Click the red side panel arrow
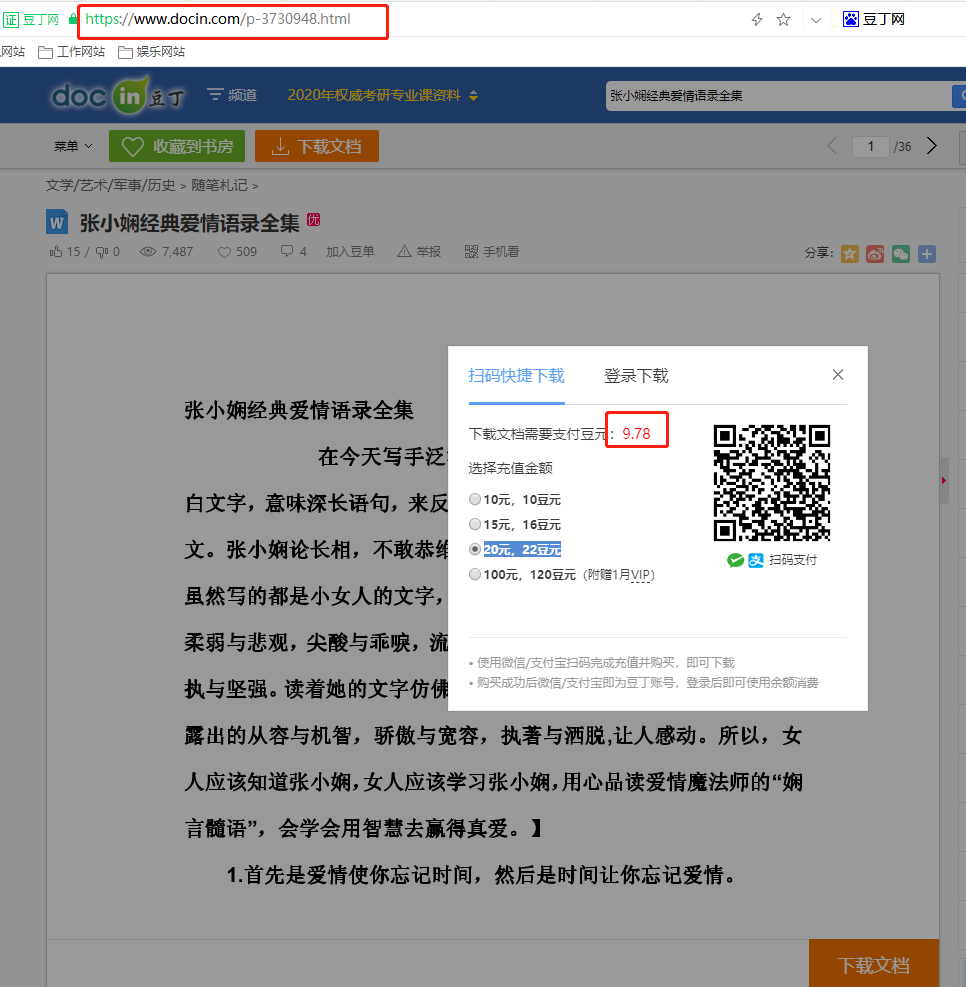Image resolution: width=966 pixels, height=987 pixels. coord(944,480)
